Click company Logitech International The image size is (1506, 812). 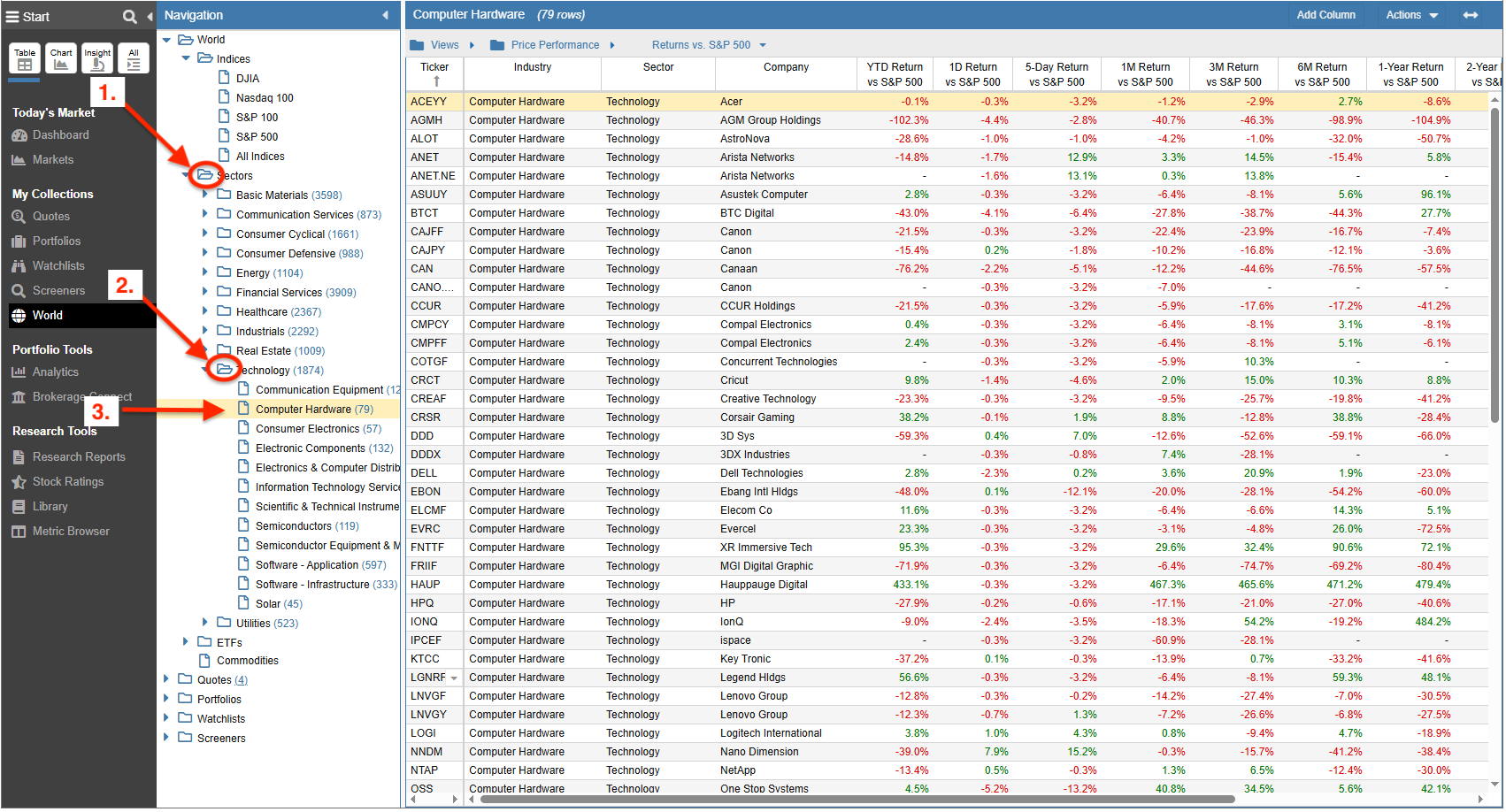click(x=771, y=733)
